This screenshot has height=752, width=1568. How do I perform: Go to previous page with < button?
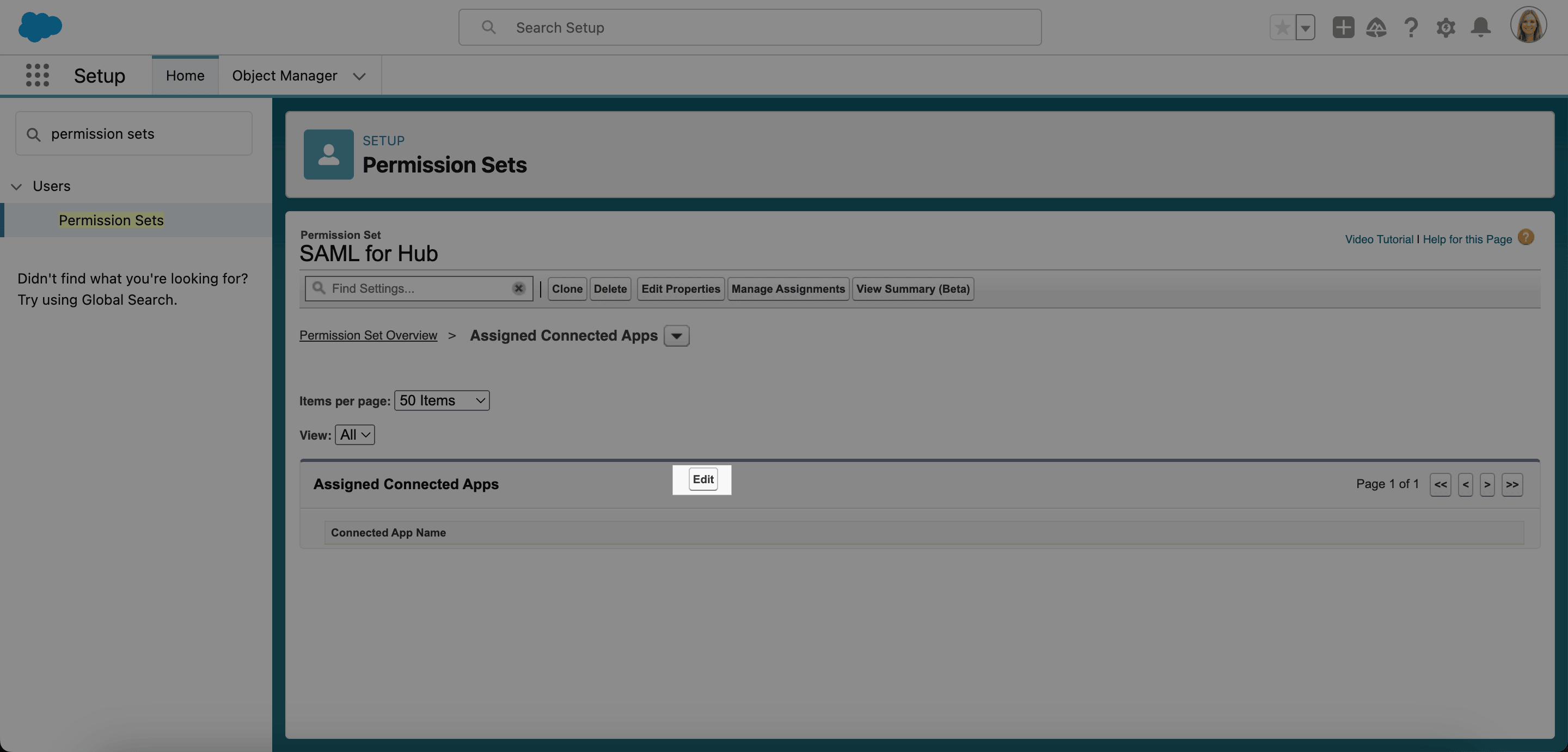click(1465, 484)
